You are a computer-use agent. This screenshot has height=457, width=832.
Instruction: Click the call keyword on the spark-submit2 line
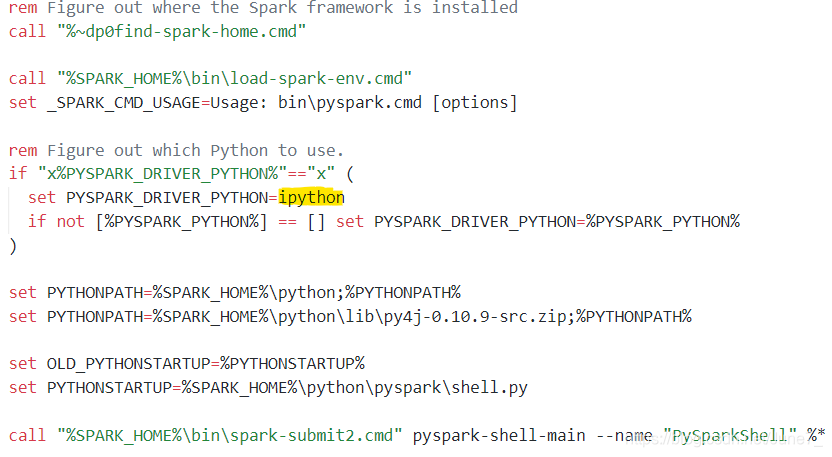point(28,436)
